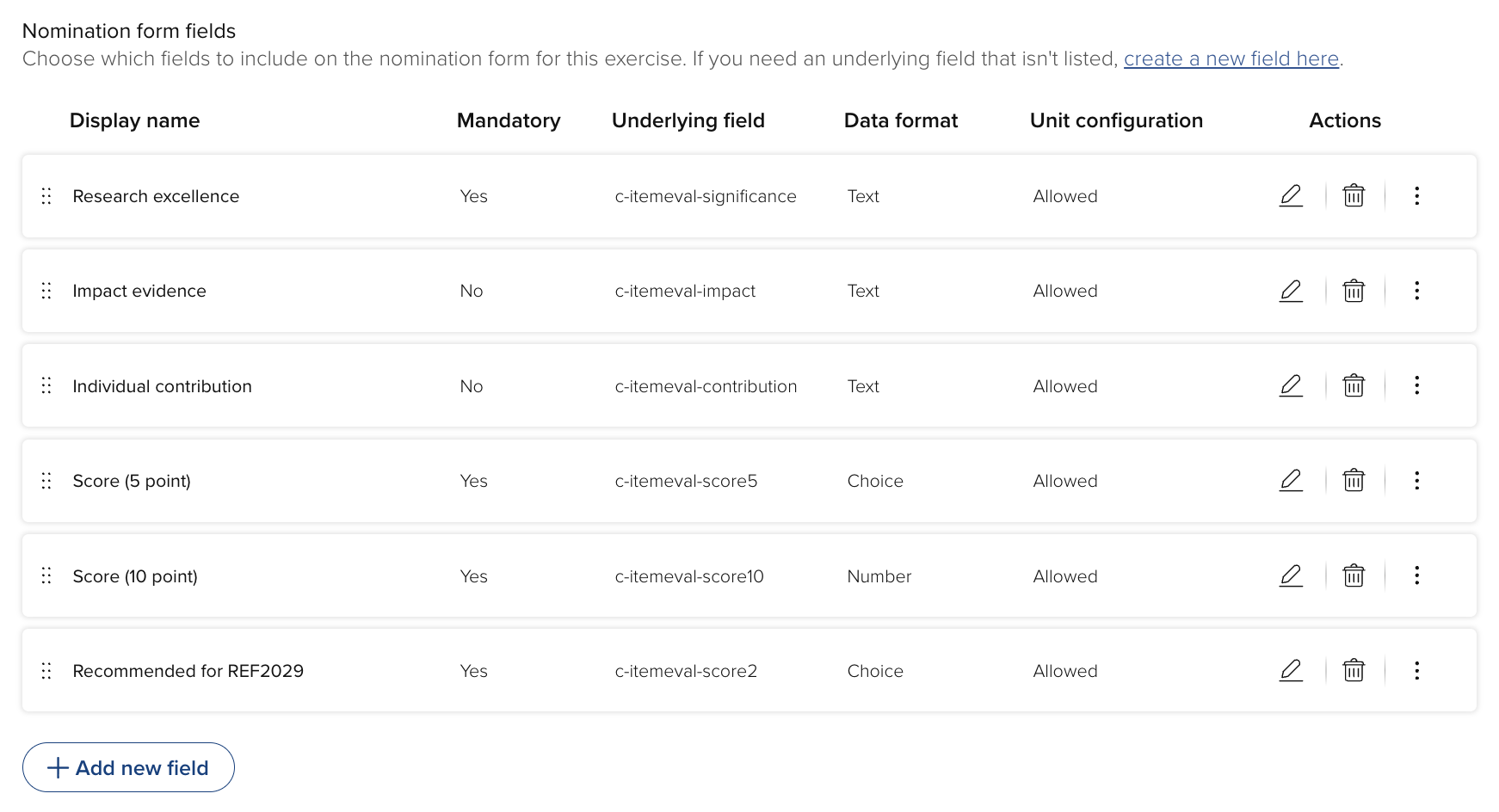Delete the Impact evidence field

pos(1354,291)
